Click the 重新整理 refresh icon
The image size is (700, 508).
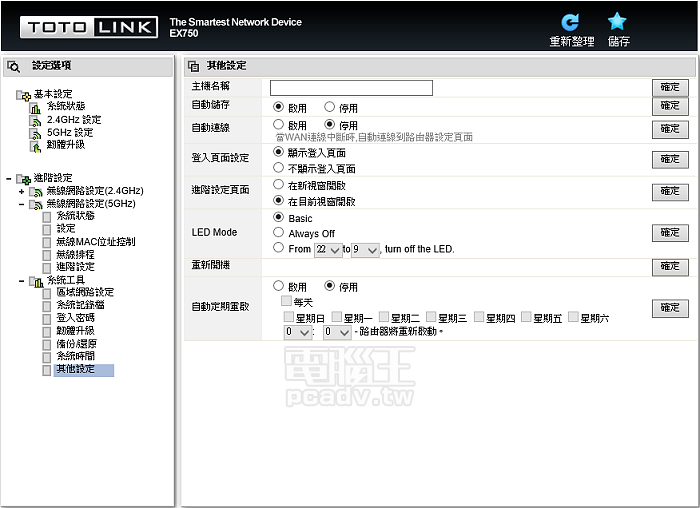pyautogui.click(x=570, y=22)
